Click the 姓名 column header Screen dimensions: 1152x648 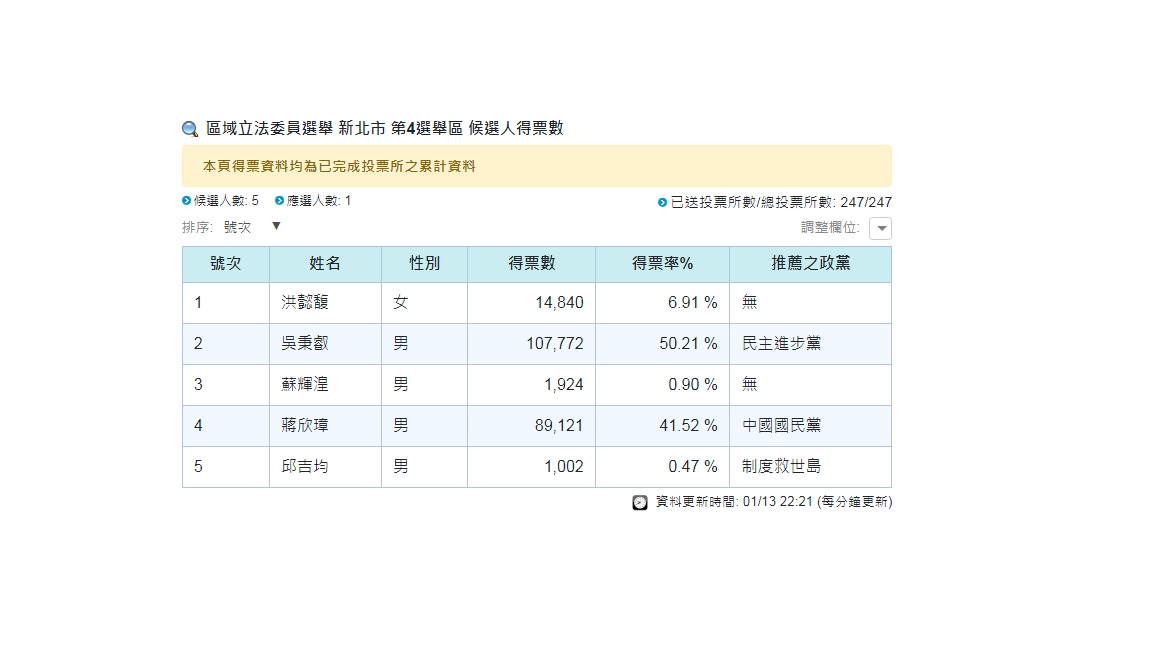tap(325, 264)
